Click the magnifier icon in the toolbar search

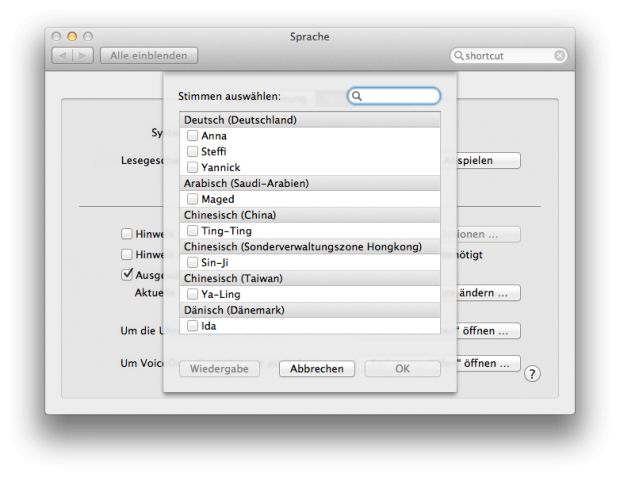click(x=459, y=55)
